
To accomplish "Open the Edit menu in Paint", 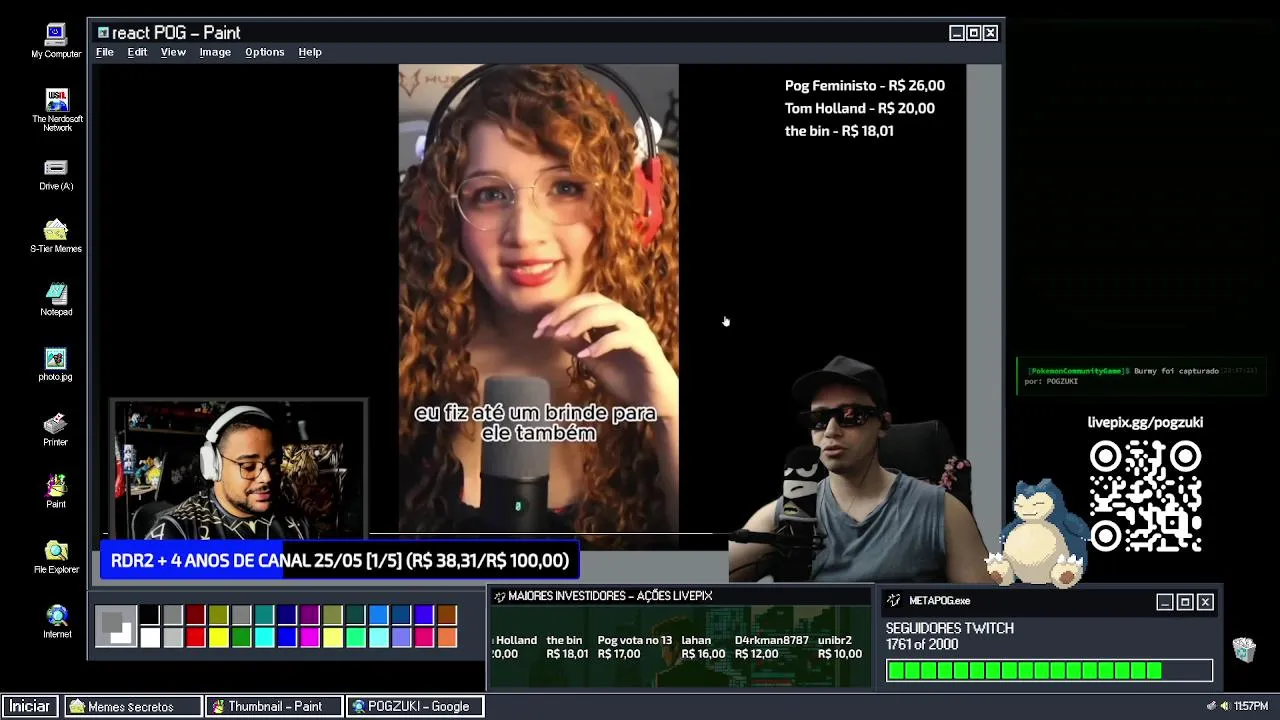I will pos(137,52).
